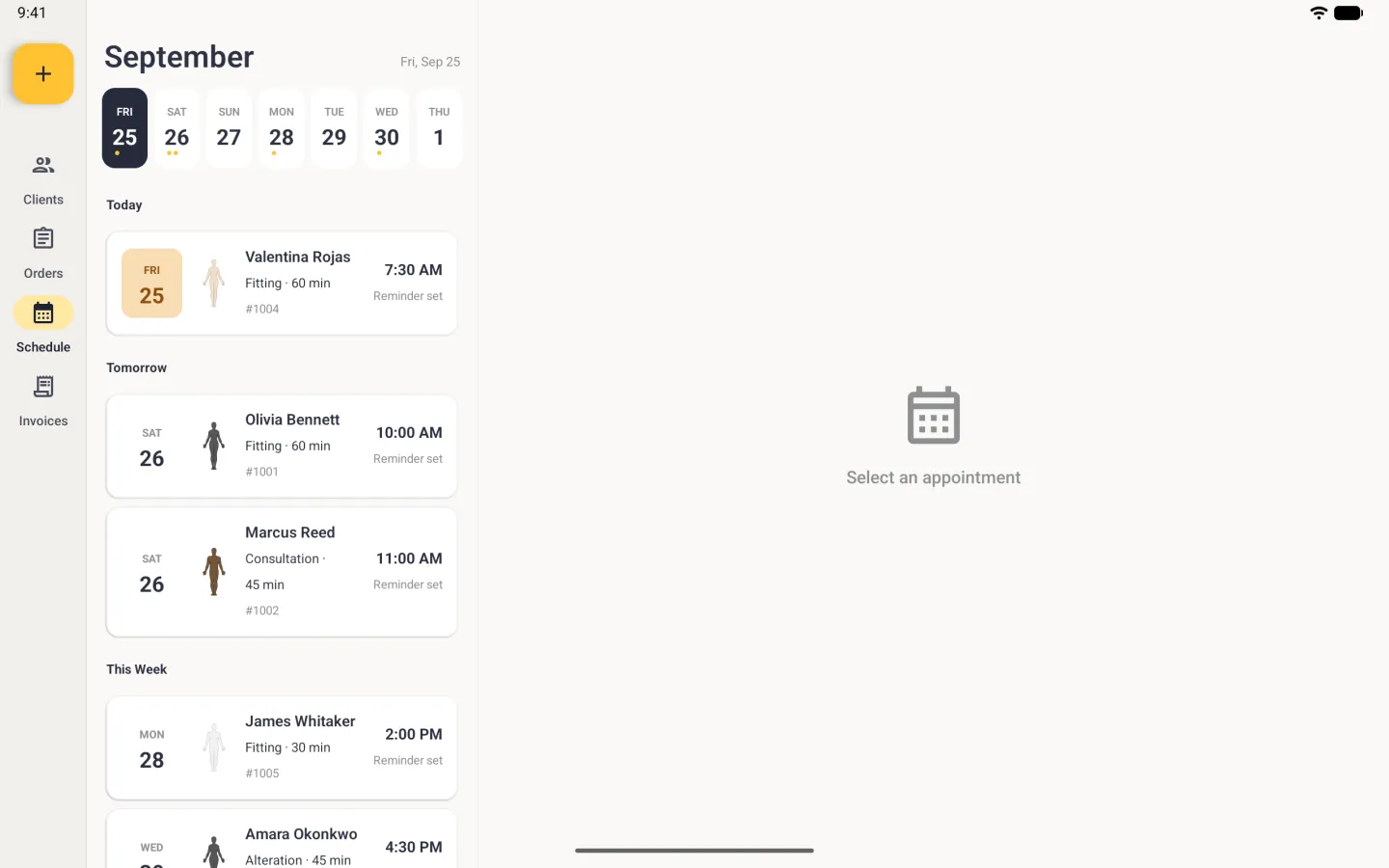Open the Invoices section

[x=43, y=401]
